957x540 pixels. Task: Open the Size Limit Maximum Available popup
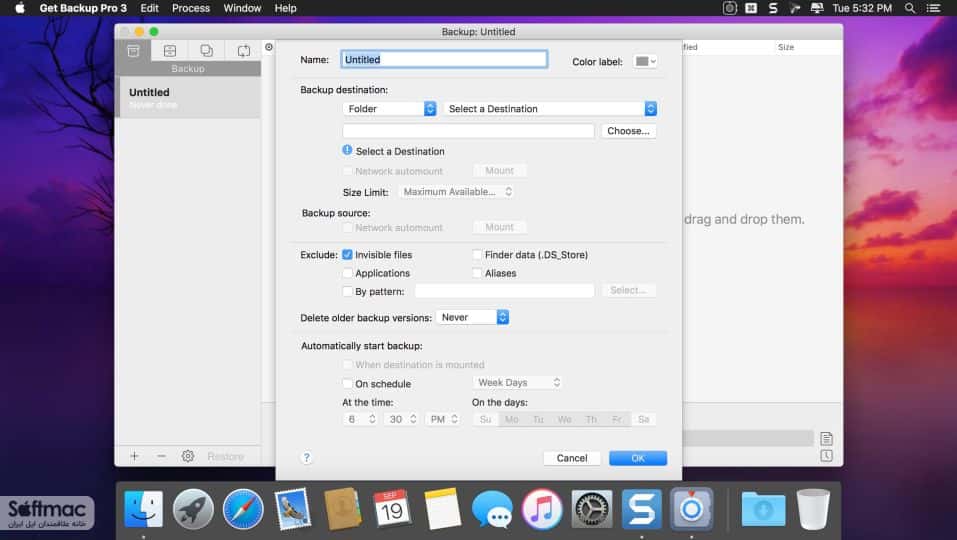(457, 192)
